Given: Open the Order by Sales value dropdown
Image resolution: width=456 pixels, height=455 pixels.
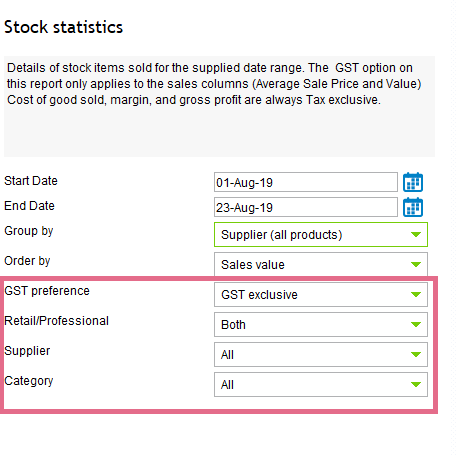Looking at the screenshot, I should pos(321,265).
